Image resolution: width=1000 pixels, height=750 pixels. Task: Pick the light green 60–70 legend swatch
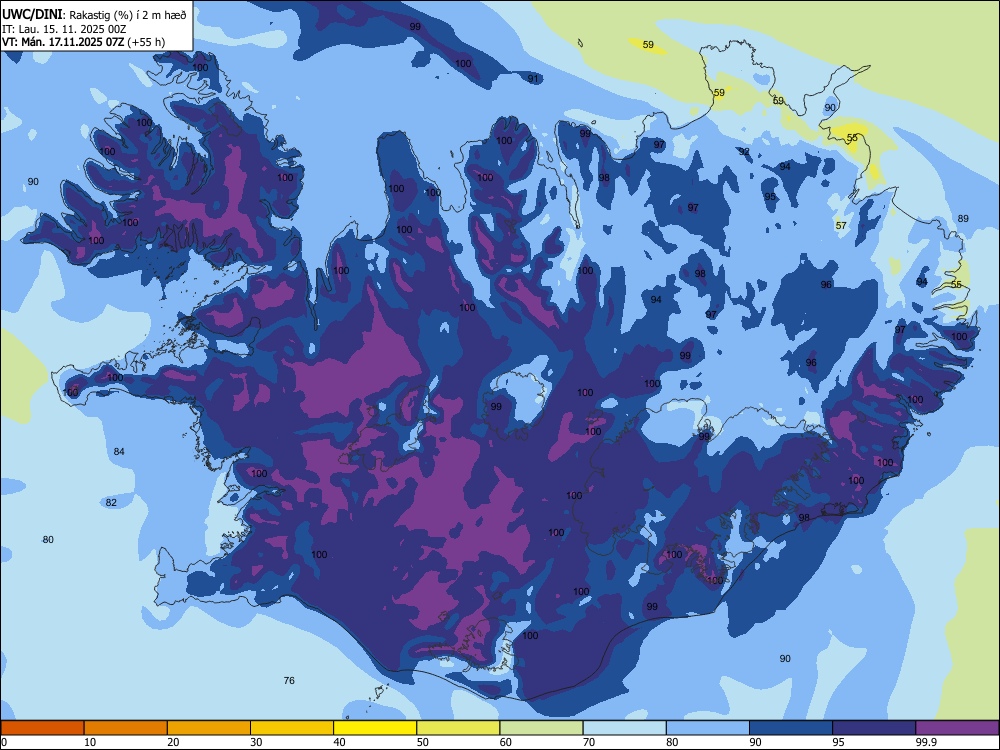[541, 728]
